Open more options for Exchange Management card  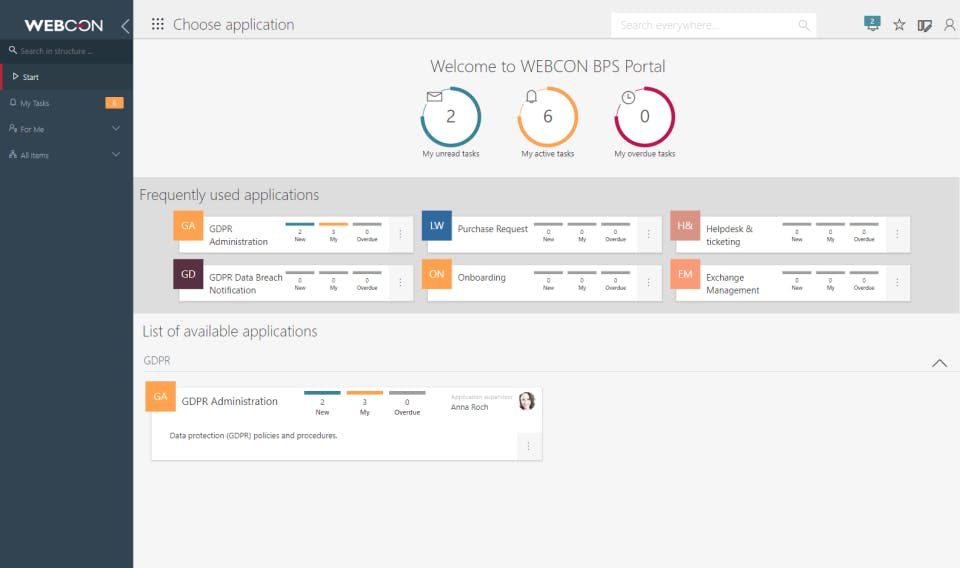898,282
